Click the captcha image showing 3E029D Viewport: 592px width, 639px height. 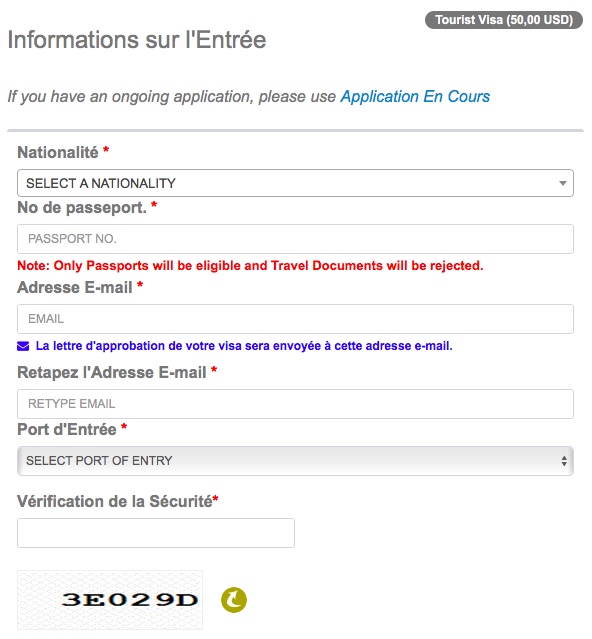tap(110, 600)
